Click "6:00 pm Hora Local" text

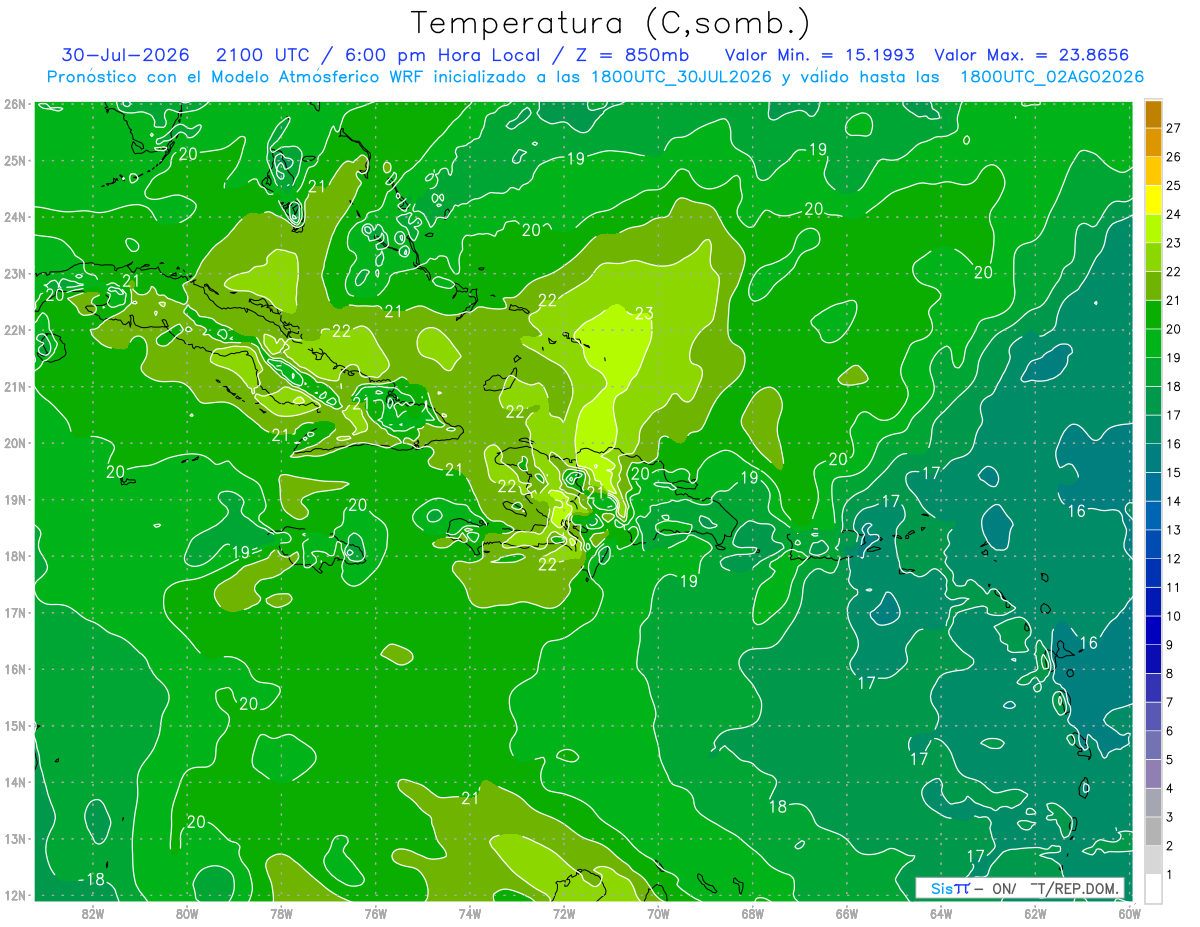[441, 55]
